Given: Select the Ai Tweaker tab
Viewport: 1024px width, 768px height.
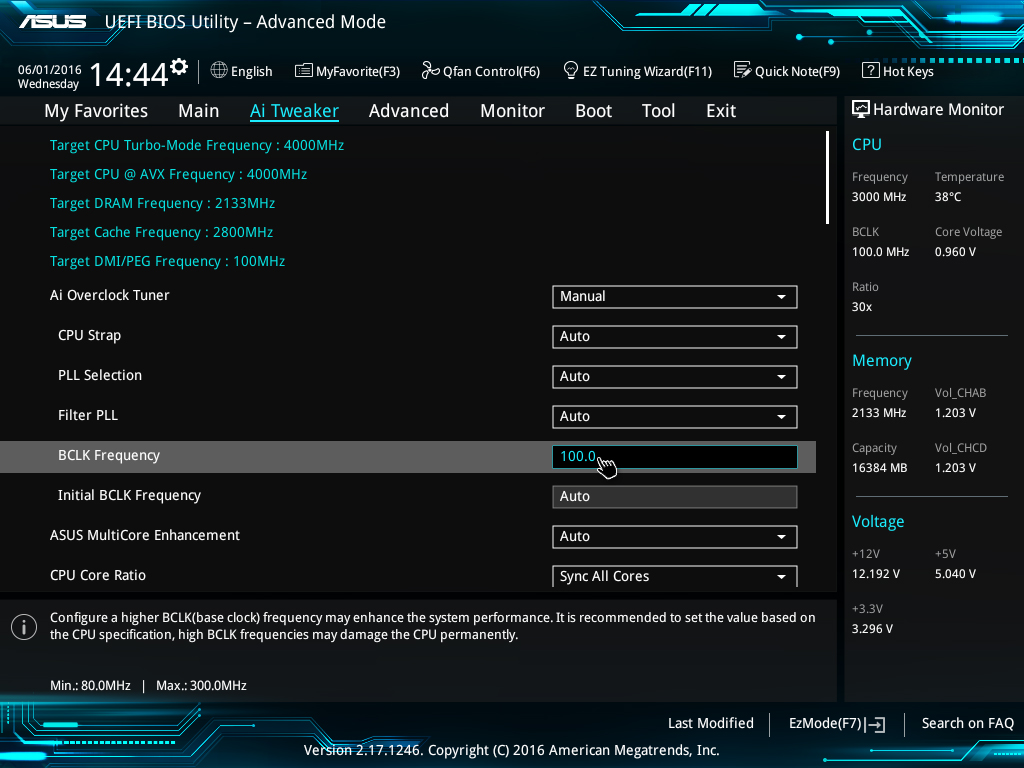Looking at the screenshot, I should (x=294, y=111).
